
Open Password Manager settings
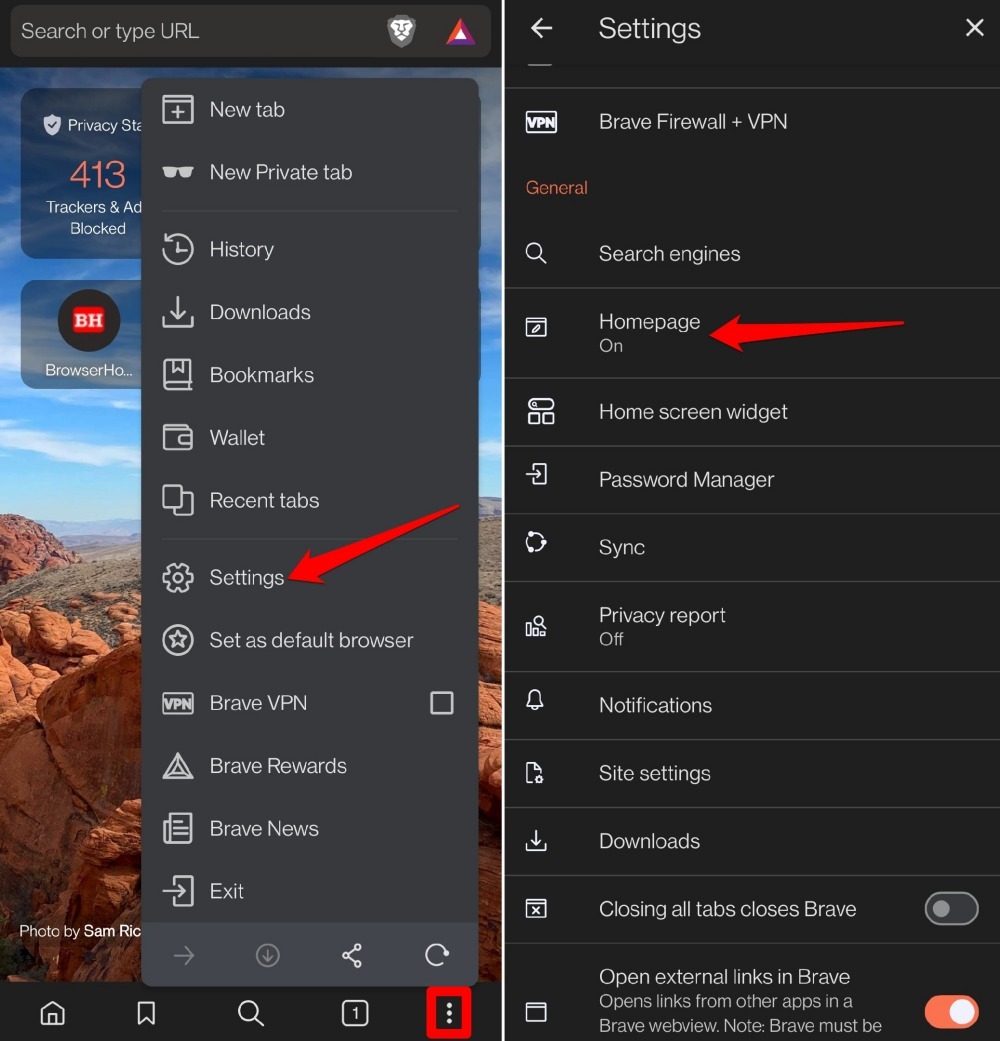click(x=752, y=479)
